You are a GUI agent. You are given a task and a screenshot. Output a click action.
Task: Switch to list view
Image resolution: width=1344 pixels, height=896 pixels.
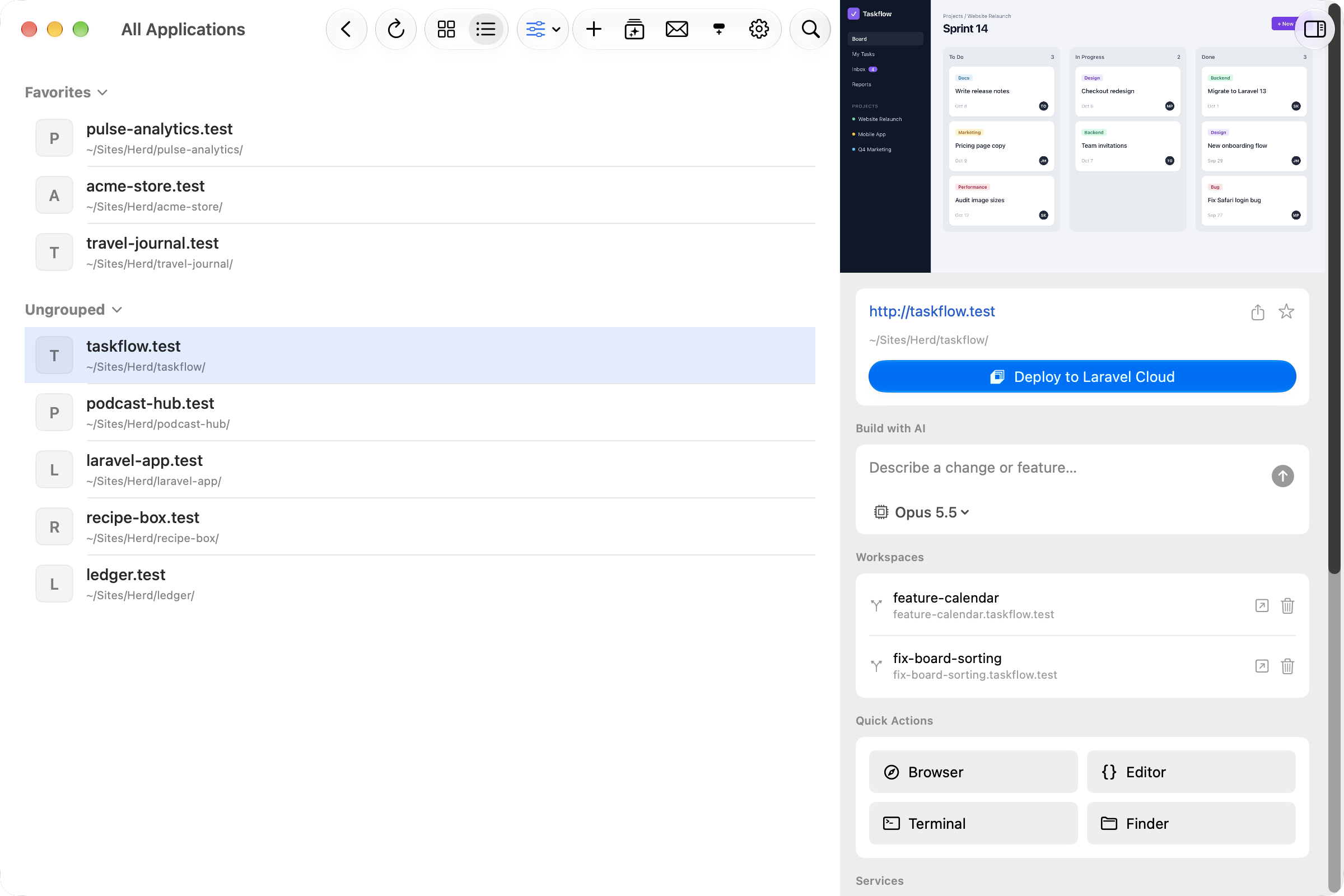coord(486,29)
